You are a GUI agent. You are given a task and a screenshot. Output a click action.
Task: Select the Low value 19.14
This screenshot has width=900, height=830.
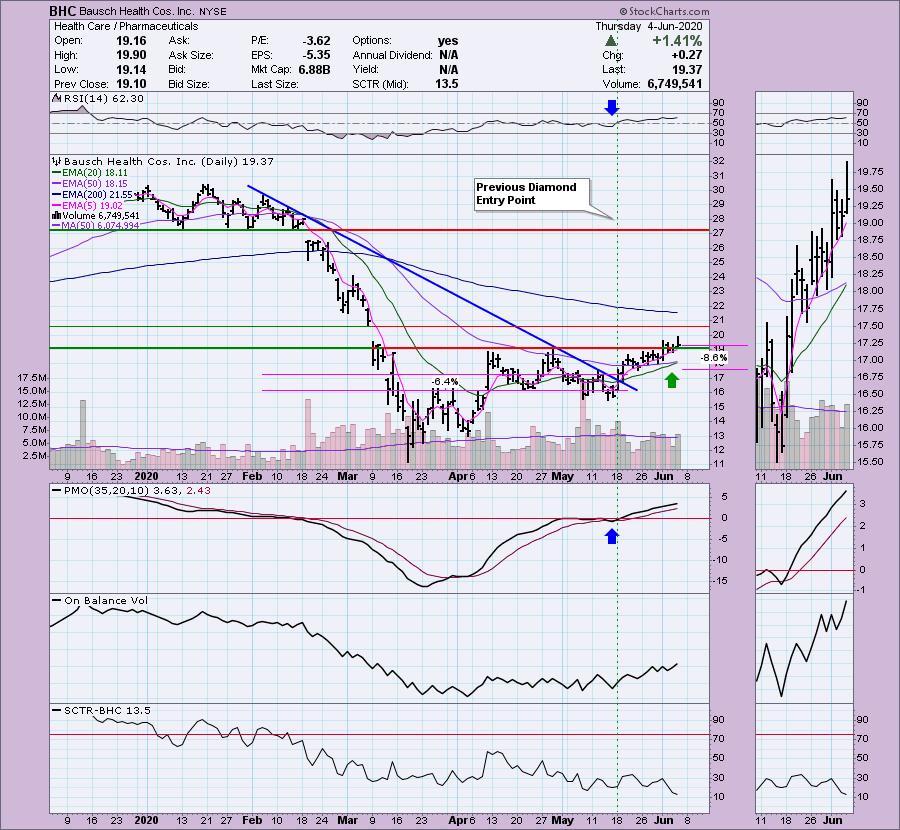(x=131, y=69)
